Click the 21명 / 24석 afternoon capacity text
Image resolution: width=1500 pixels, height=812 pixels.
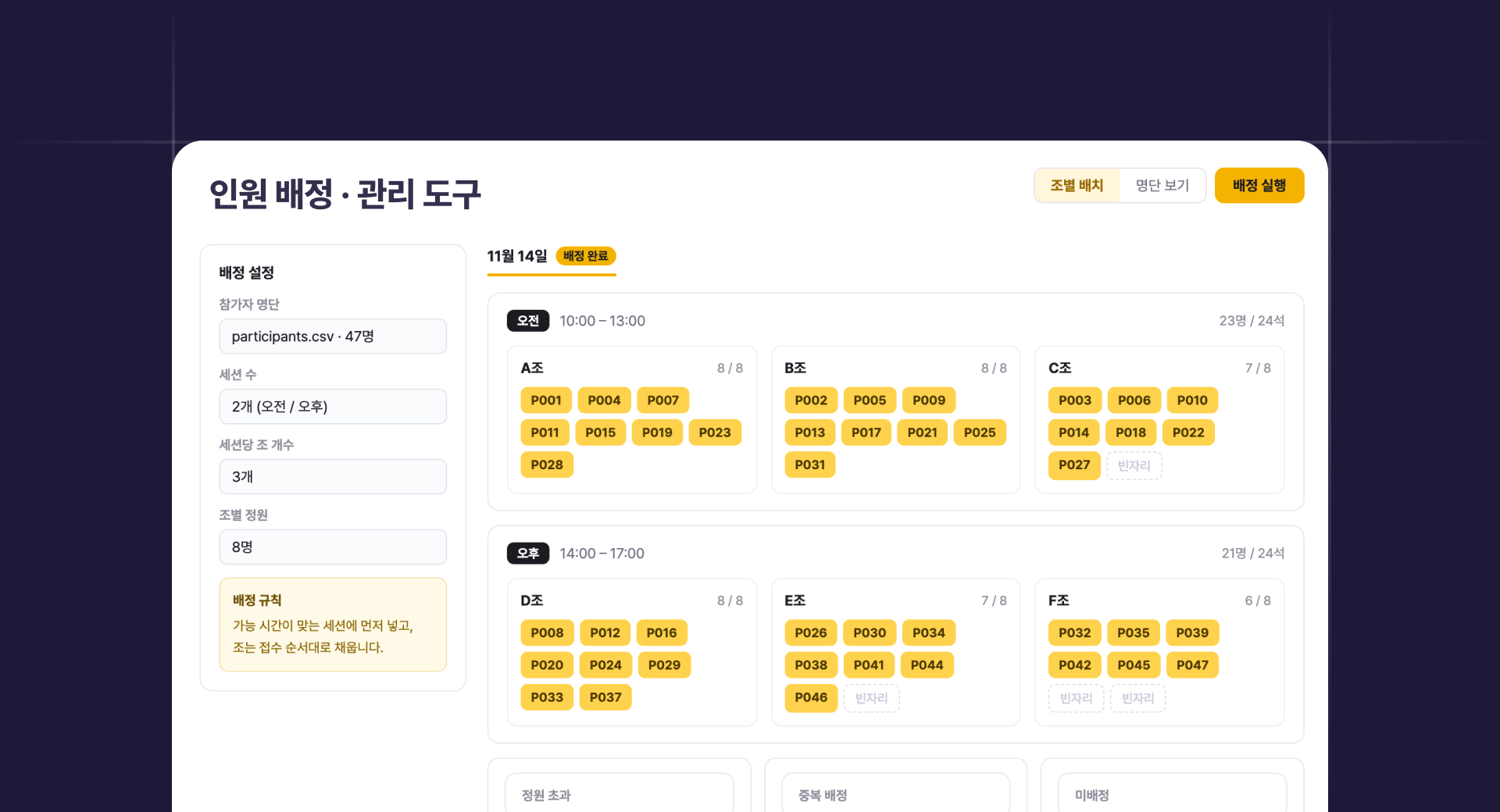tap(1253, 554)
